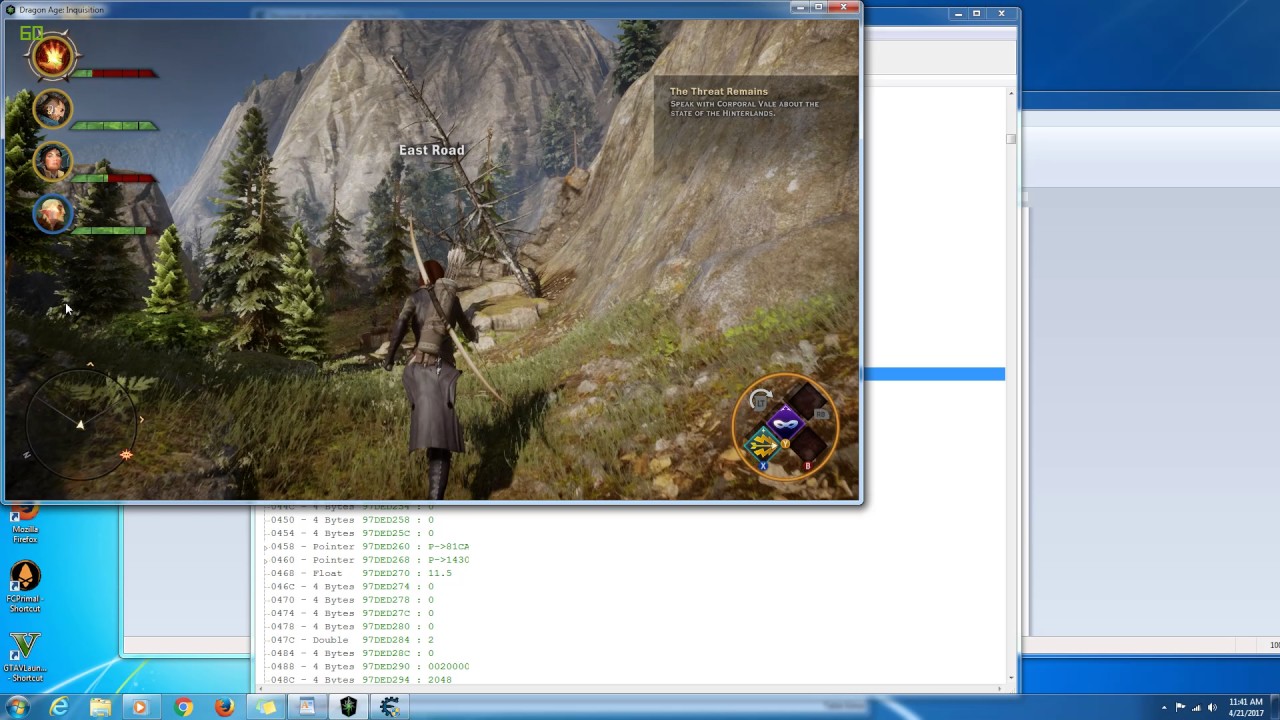
Task: Open Windows Media Player in taskbar
Action: pos(141,707)
